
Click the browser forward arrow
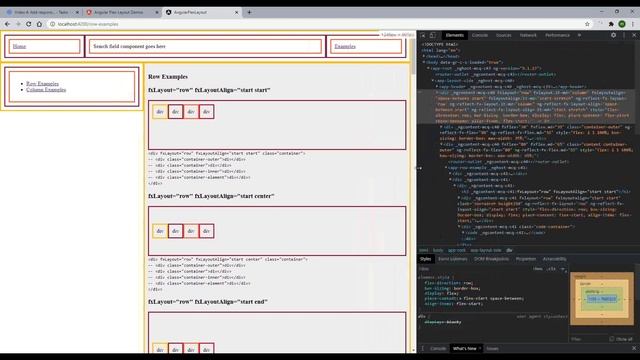(18, 24)
